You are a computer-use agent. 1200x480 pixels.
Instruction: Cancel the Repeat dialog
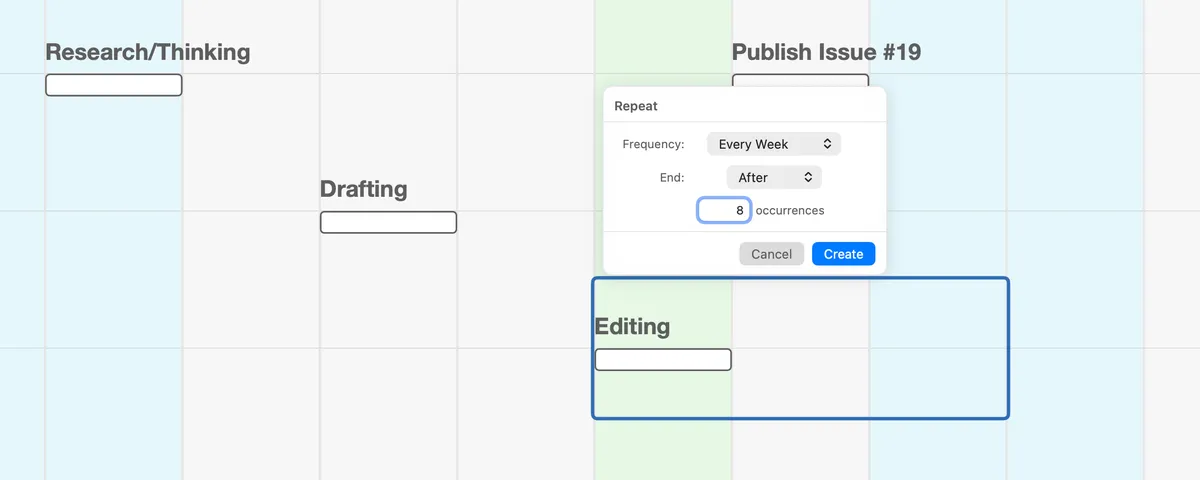point(772,254)
